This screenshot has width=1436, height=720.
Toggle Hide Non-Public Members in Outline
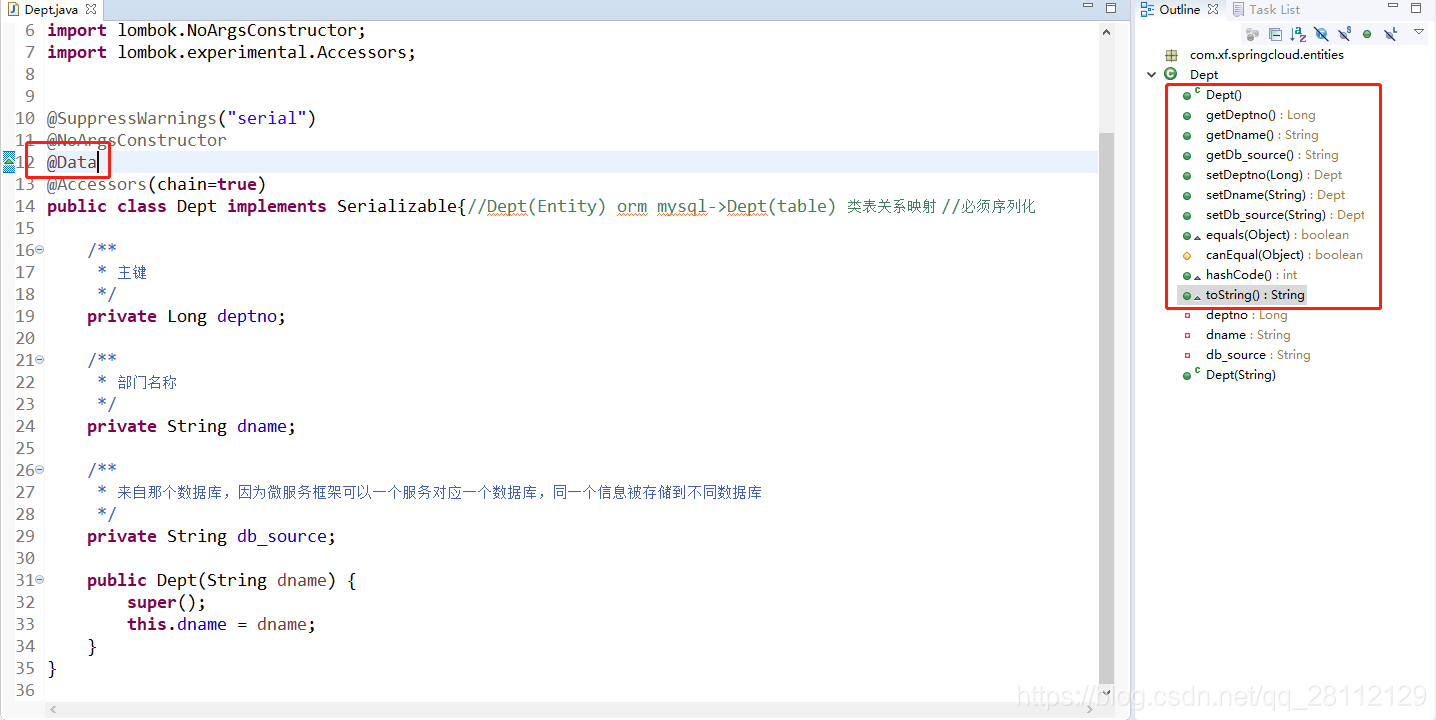pos(1367,34)
